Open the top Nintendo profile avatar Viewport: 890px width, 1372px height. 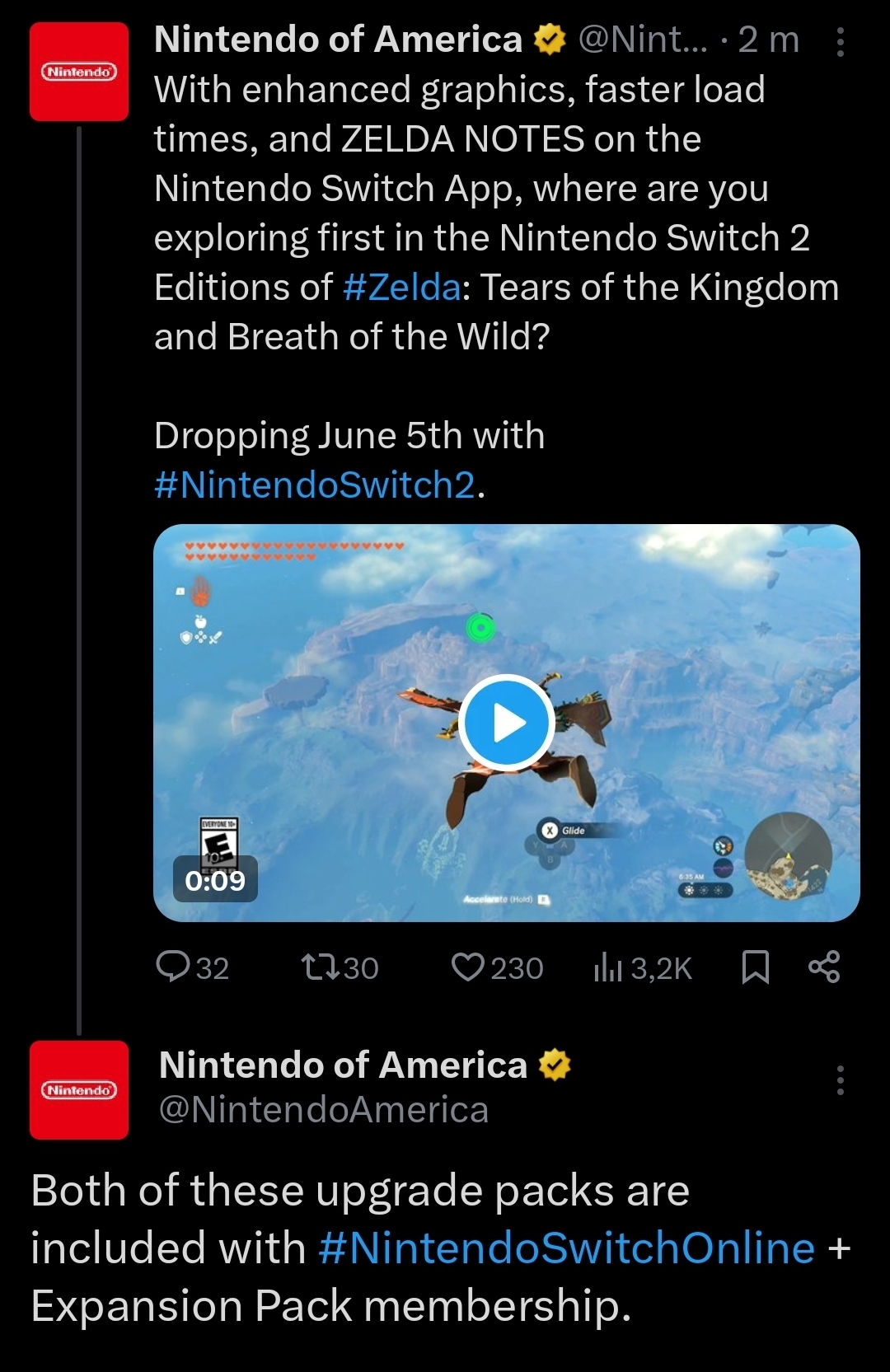[x=79, y=72]
